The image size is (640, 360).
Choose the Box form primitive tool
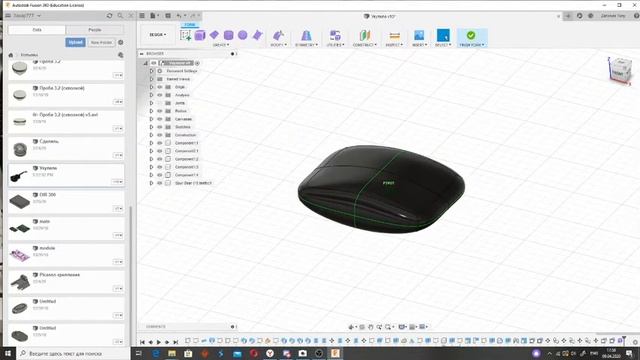[x=200, y=35]
